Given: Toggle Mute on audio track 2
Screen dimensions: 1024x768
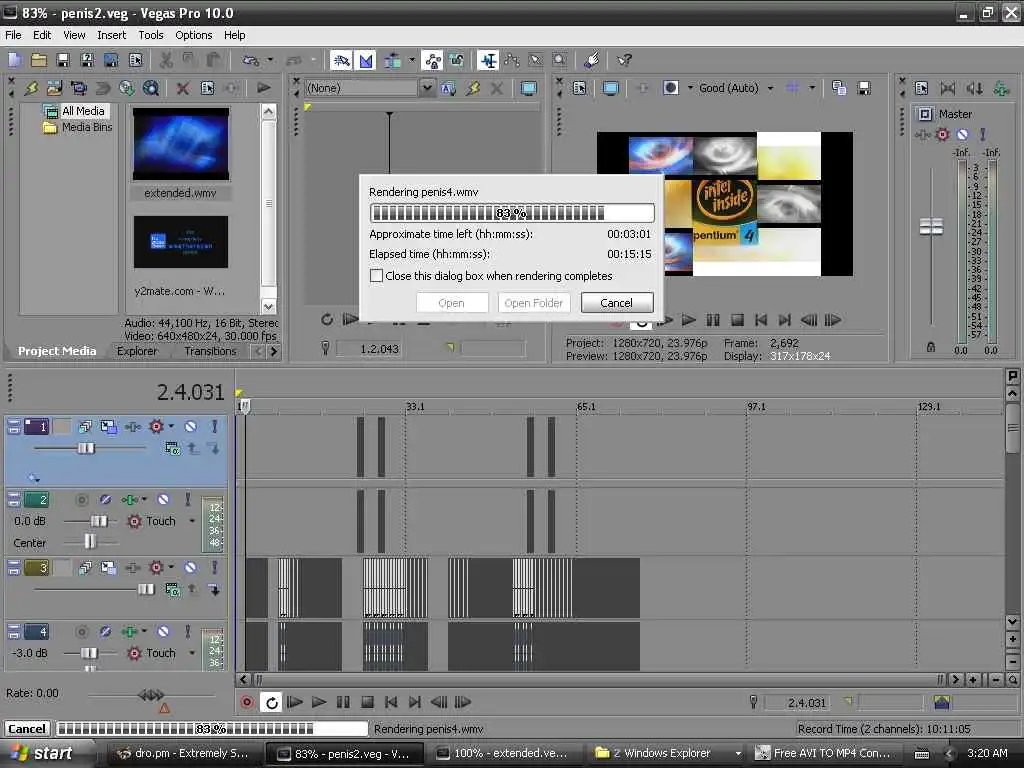Looking at the screenshot, I should click(x=163, y=500).
